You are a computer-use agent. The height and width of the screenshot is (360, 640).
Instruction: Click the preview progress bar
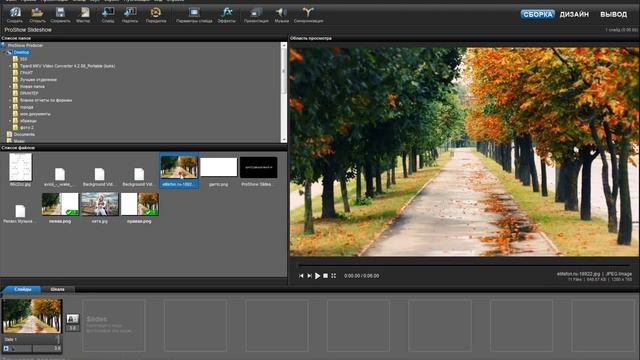tap(464, 266)
